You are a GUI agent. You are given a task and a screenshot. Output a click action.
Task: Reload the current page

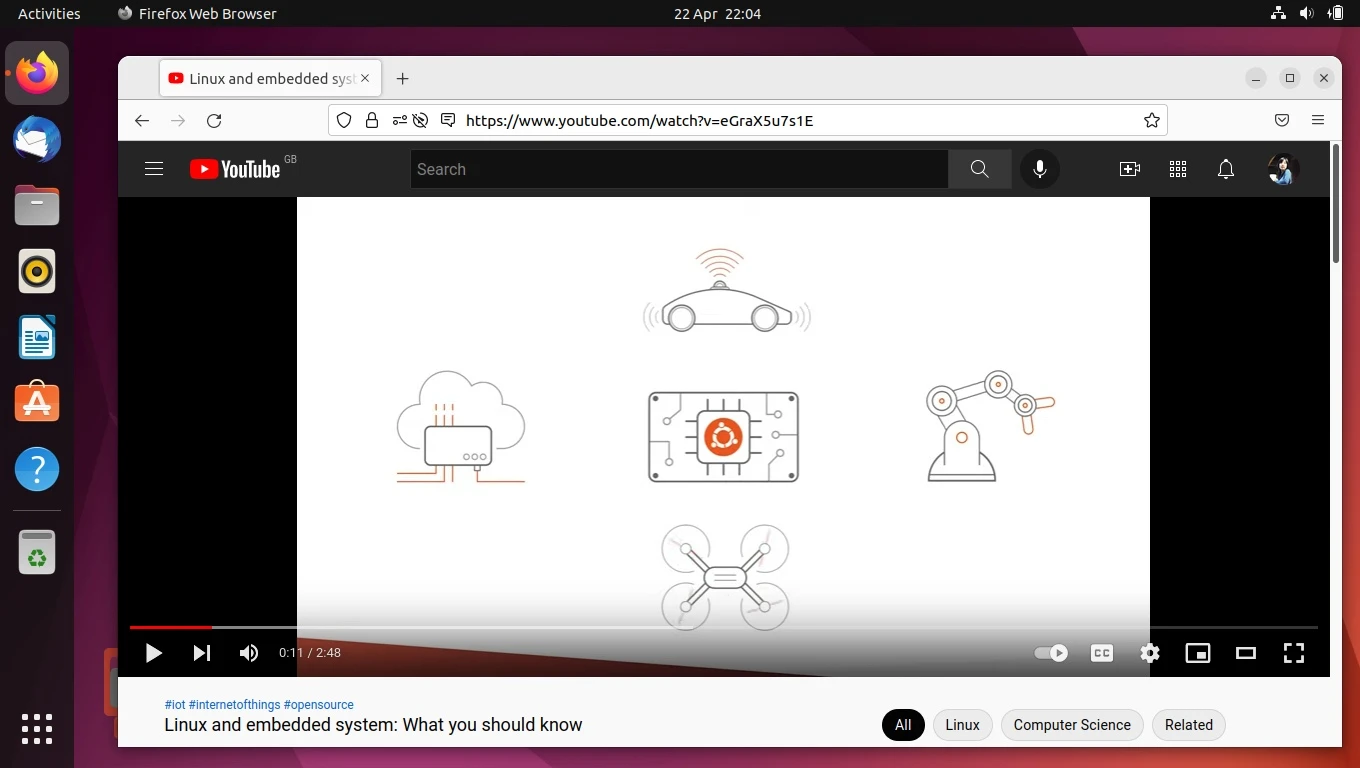[214, 120]
